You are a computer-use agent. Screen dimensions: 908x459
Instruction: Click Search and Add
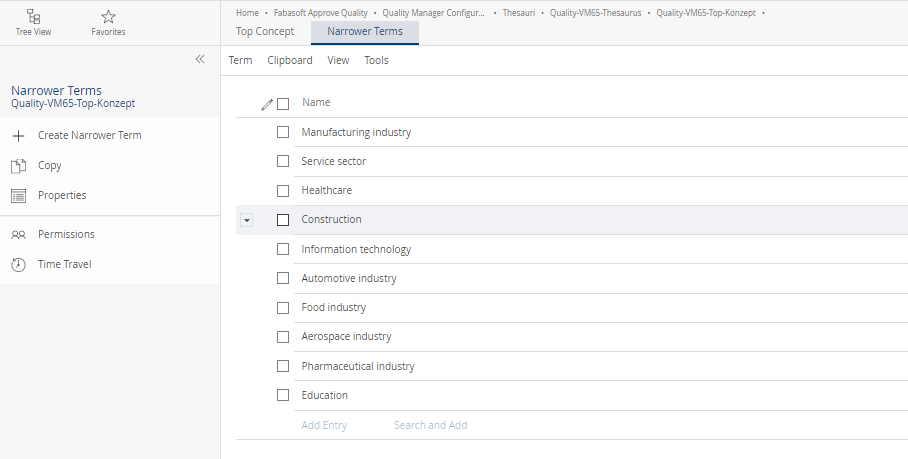(430, 425)
